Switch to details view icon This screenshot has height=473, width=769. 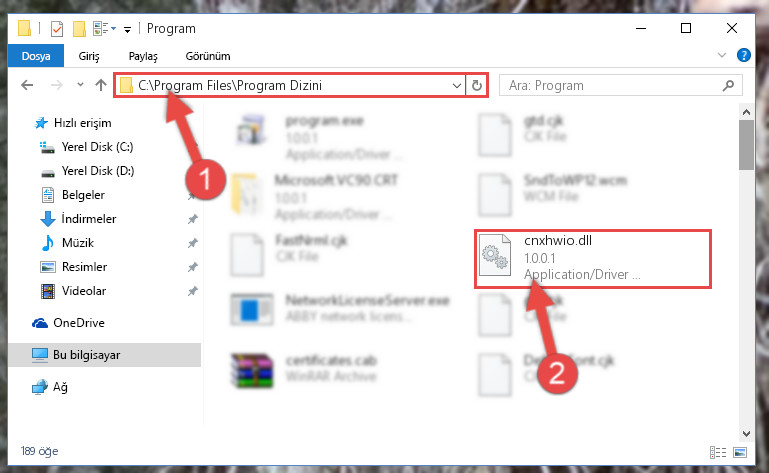click(x=718, y=452)
